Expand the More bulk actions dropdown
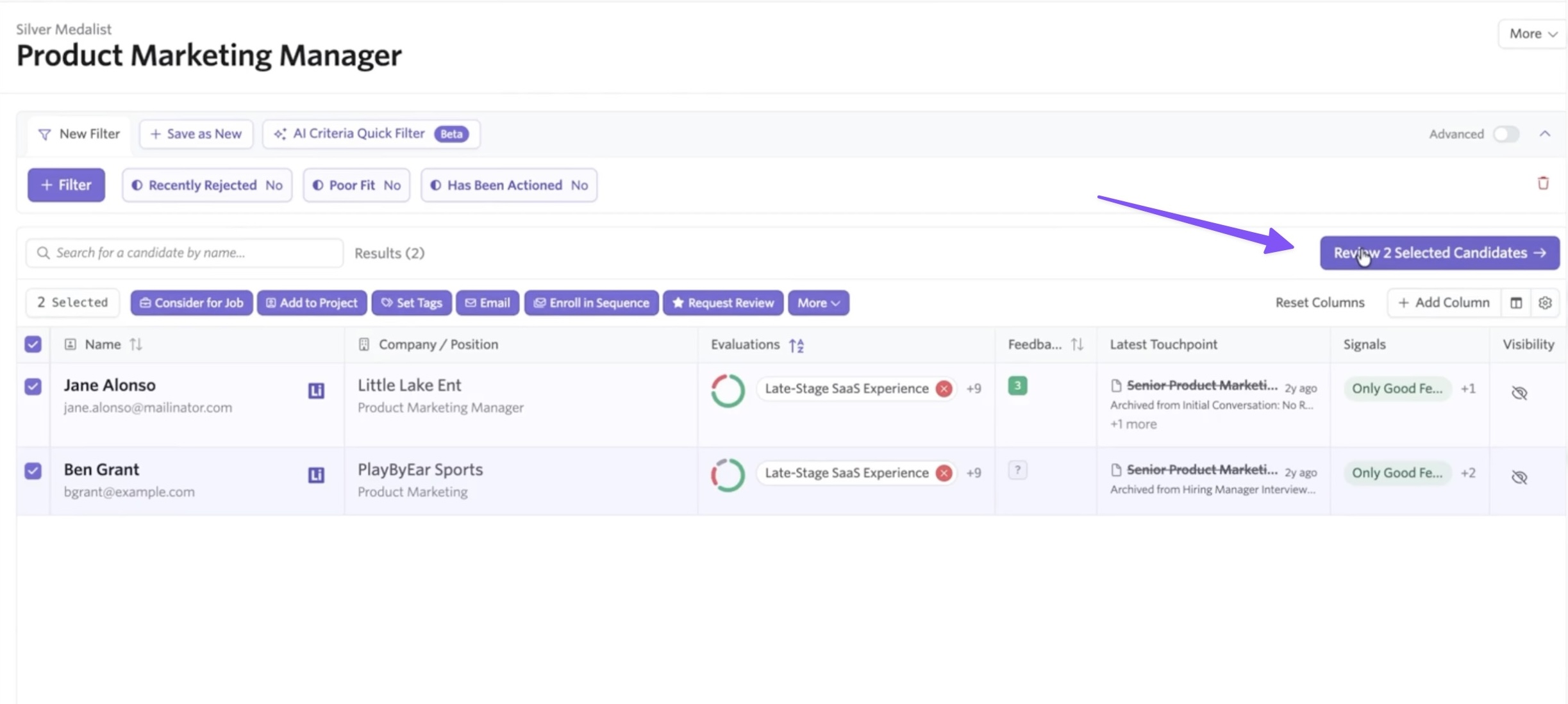 (819, 303)
